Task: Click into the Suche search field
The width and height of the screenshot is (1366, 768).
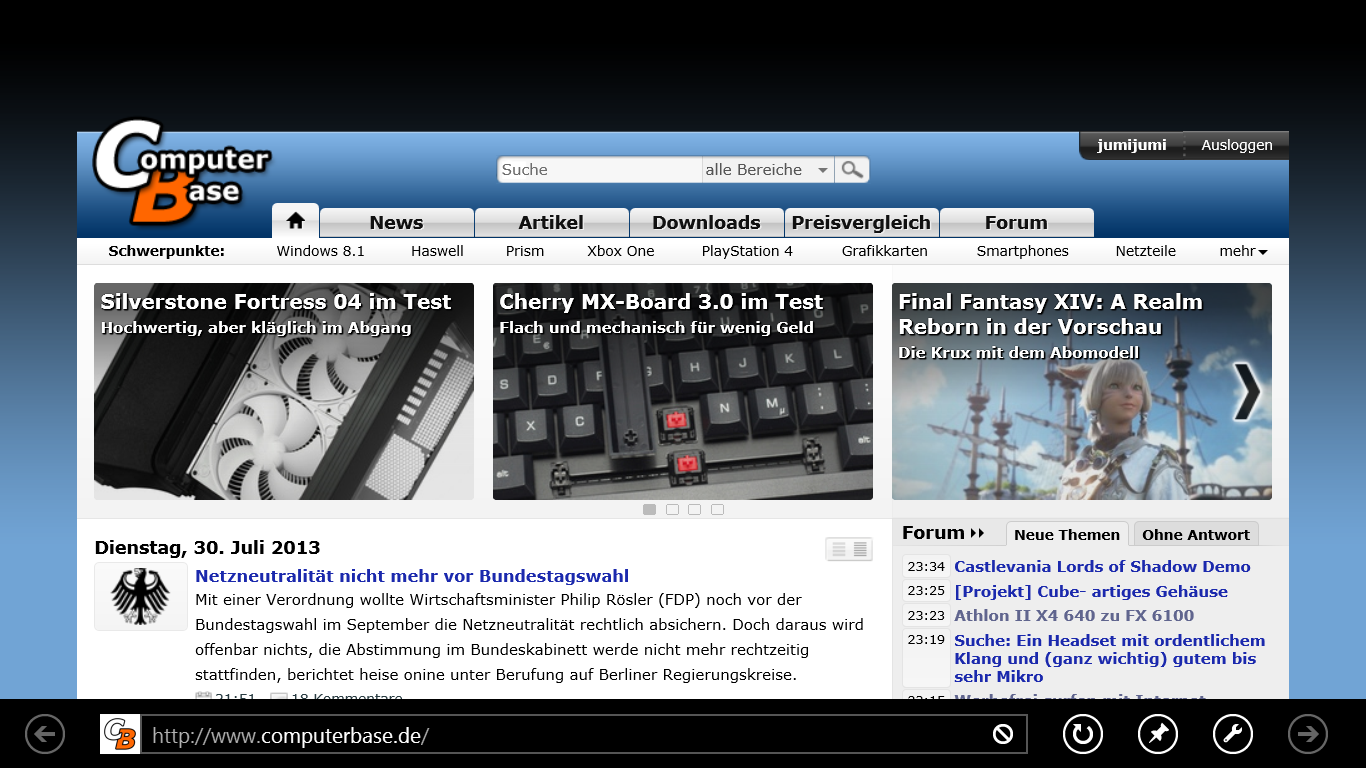Action: pyautogui.click(x=600, y=170)
